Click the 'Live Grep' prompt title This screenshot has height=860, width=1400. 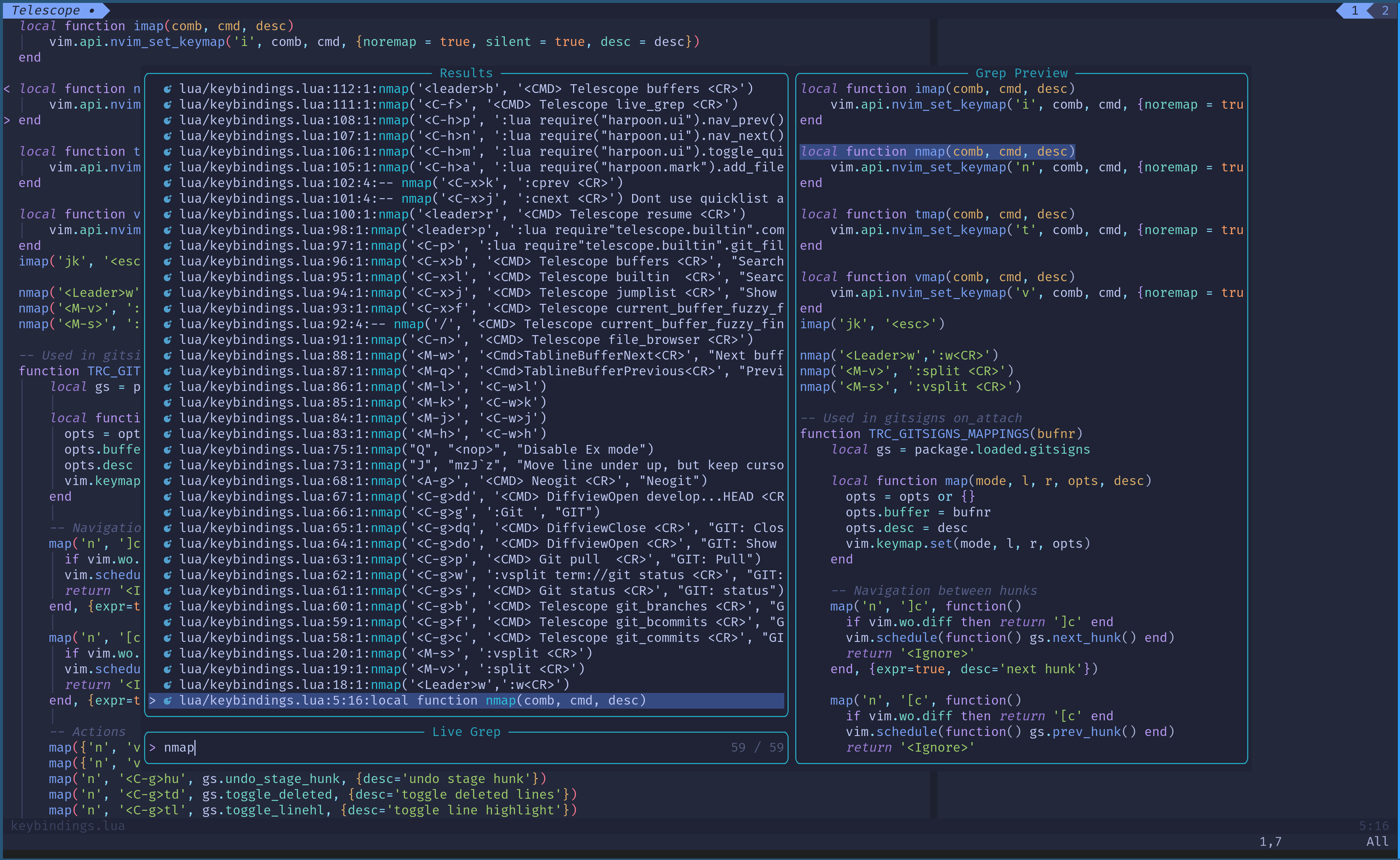click(x=466, y=732)
